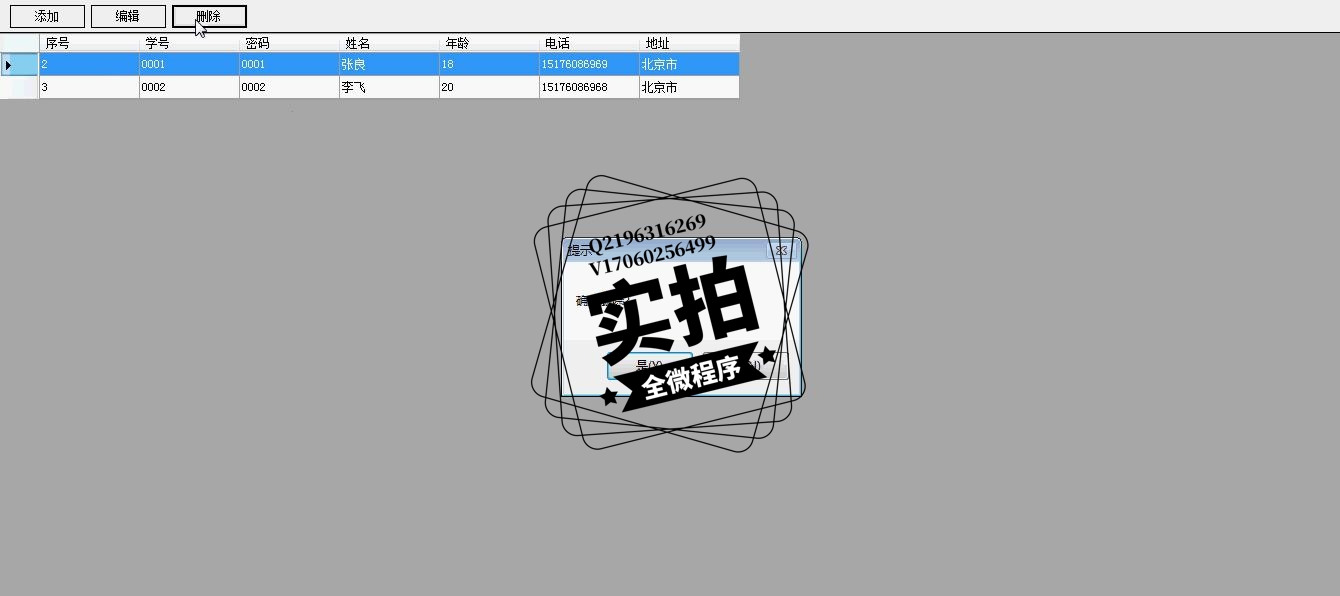Click the 电话 column header

pyautogui.click(x=589, y=43)
